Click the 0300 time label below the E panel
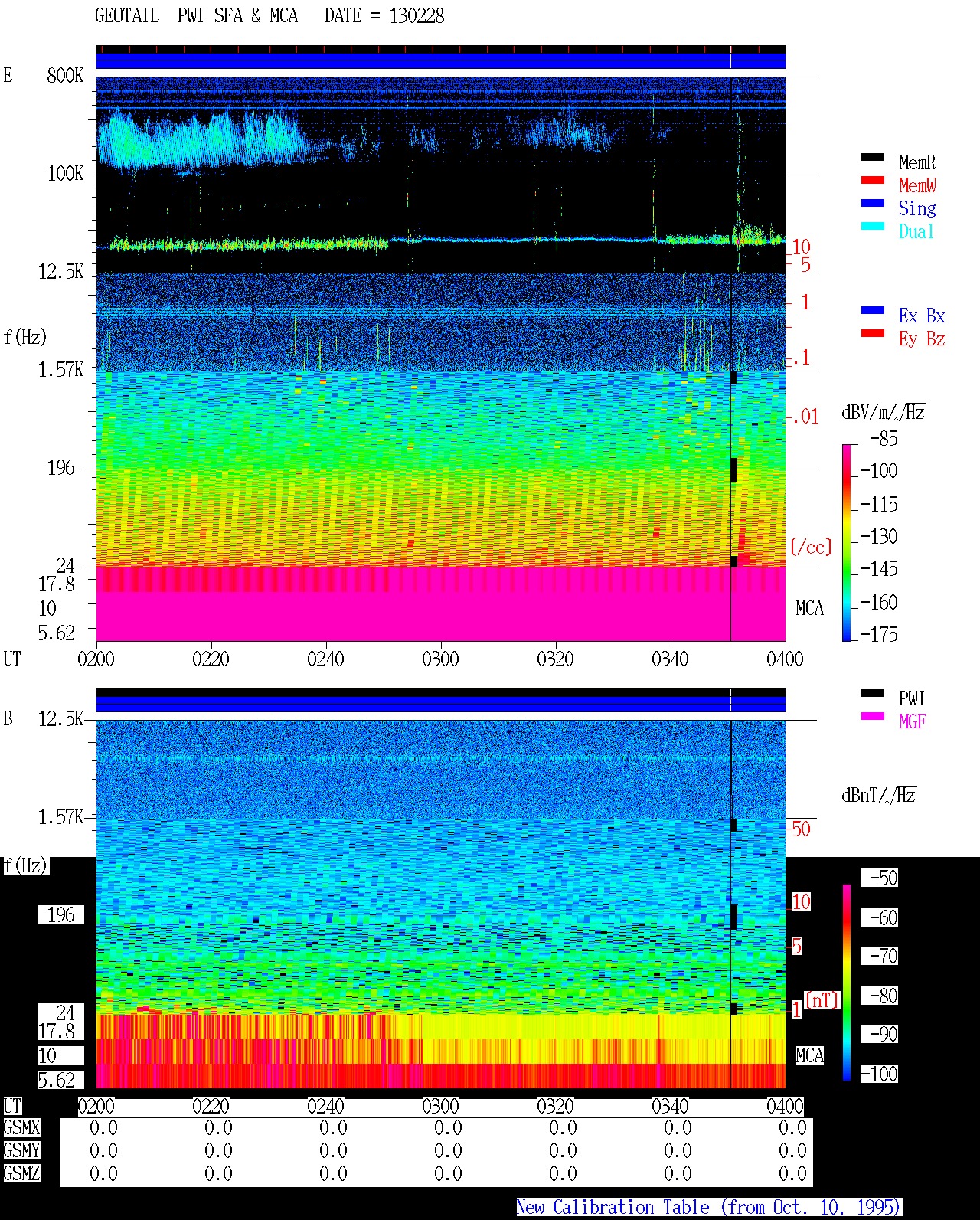This screenshot has height=1220, width=980. 440,659
